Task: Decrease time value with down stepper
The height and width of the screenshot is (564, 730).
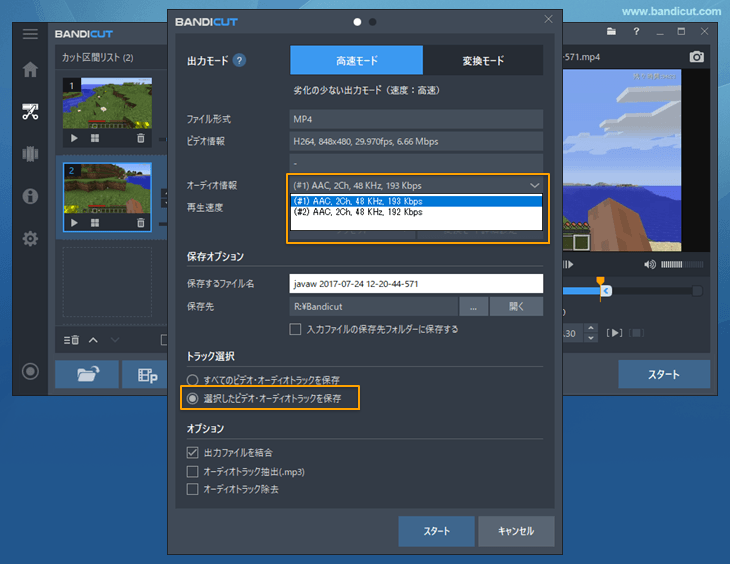Action: (x=591, y=338)
